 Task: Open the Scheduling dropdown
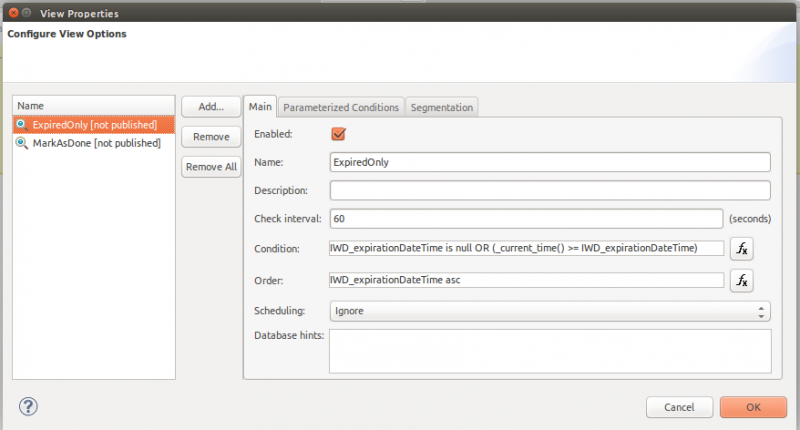click(549, 311)
